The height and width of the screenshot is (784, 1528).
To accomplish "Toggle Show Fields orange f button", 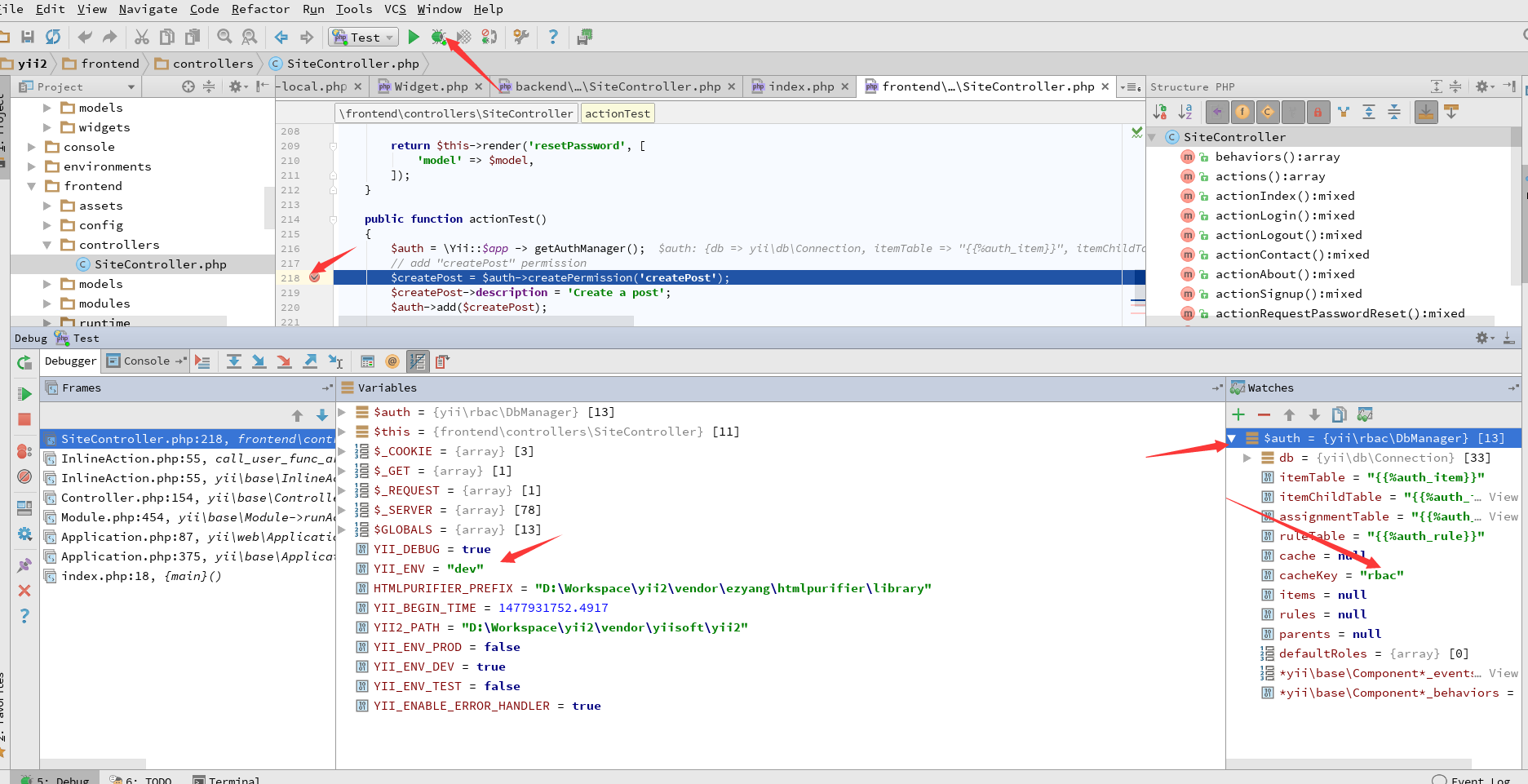I will pyautogui.click(x=1242, y=112).
